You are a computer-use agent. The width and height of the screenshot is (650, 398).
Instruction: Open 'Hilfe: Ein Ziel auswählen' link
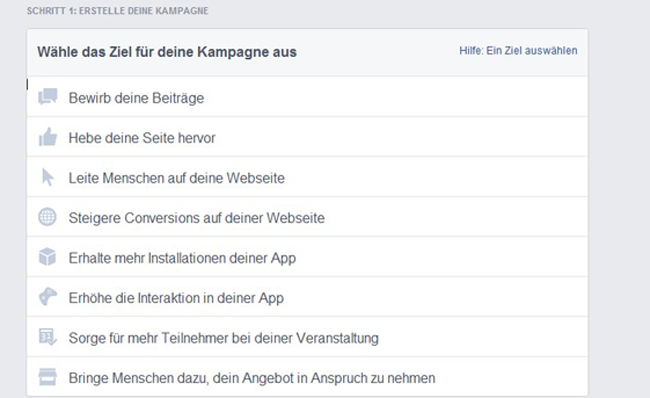tap(518, 51)
